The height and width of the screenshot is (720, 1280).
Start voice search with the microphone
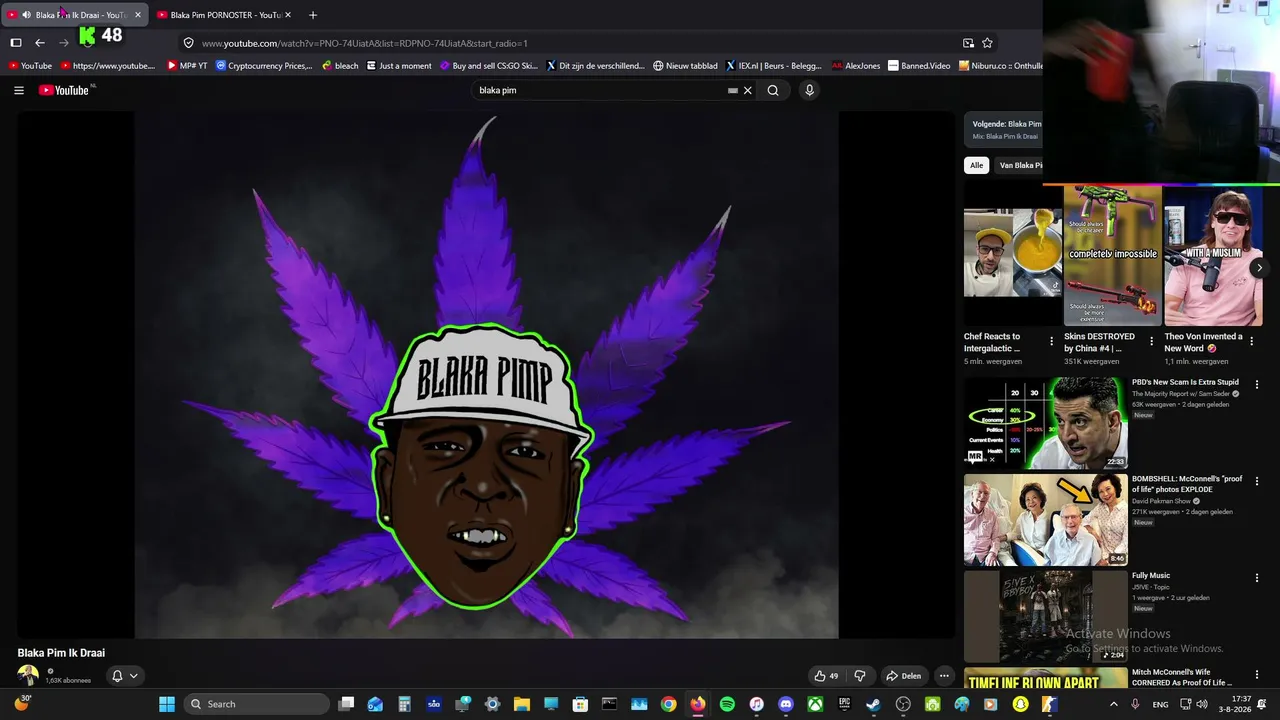[809, 90]
